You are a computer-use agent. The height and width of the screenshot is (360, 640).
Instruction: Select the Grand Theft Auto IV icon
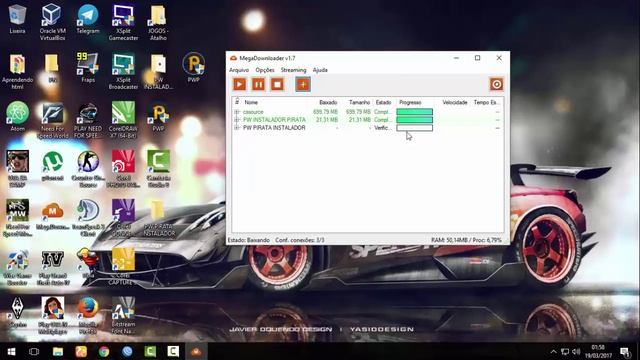click(x=53, y=267)
